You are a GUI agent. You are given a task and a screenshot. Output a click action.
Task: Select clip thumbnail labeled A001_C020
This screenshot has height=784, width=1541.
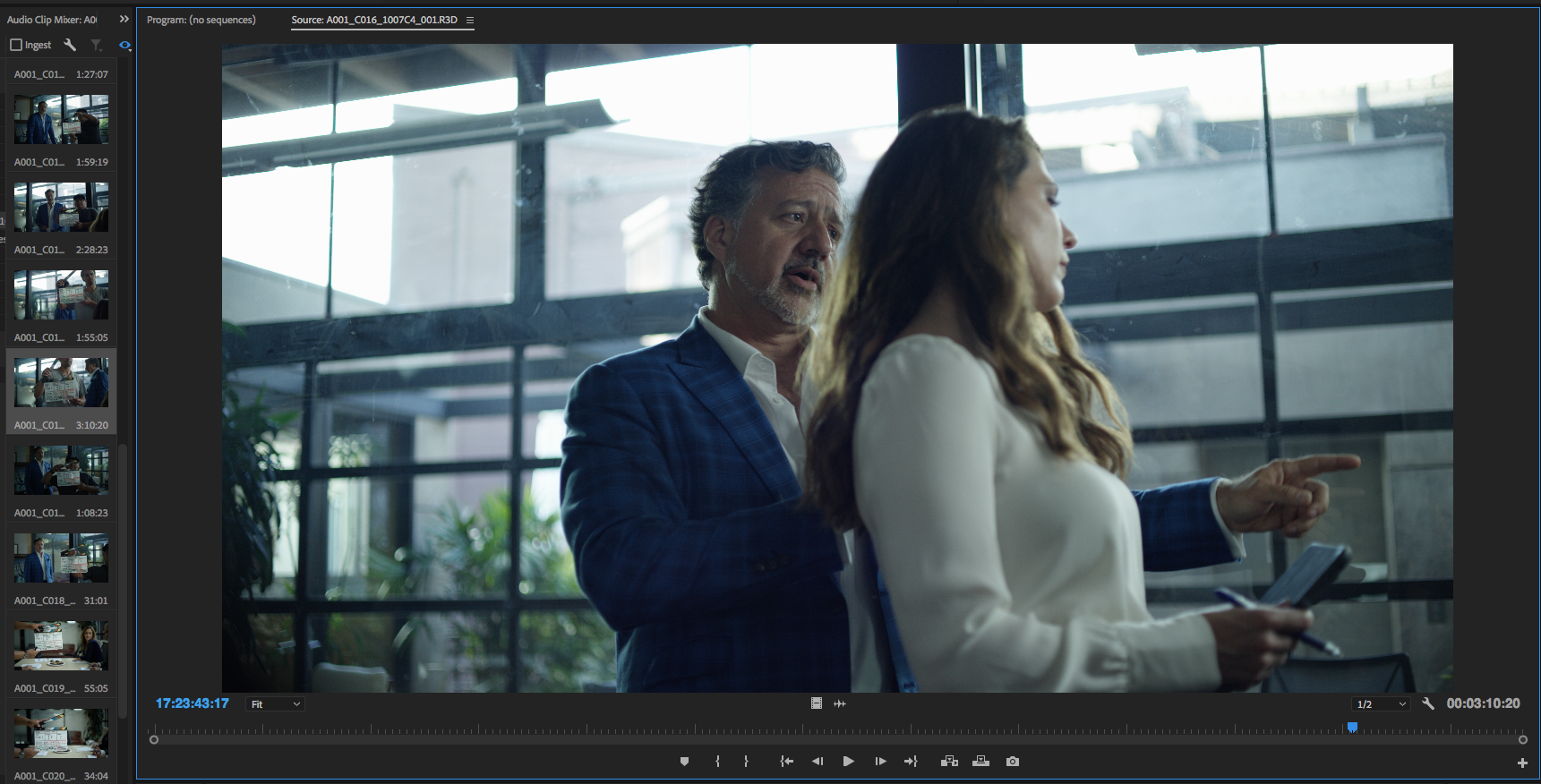[61, 733]
